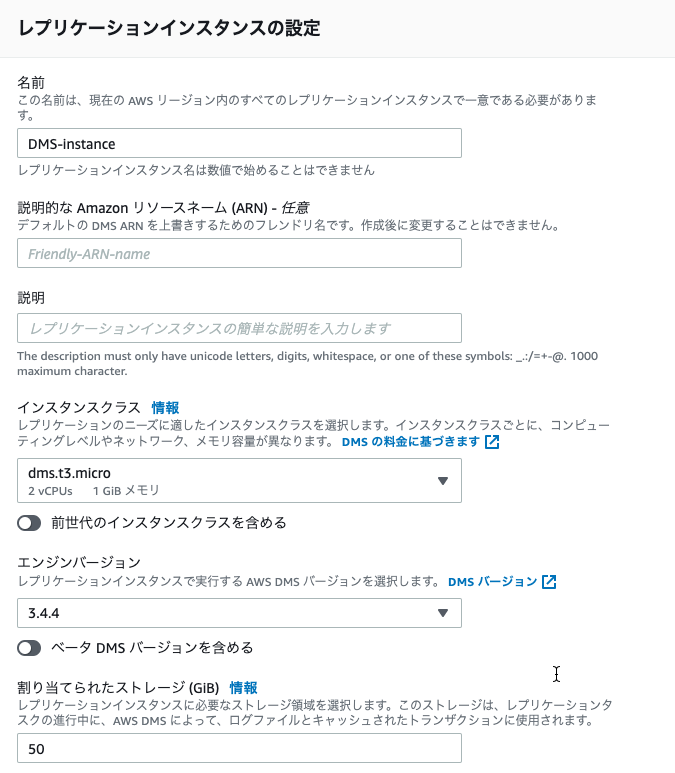Open external link icon beside DMS の料金に基づきます
675x773 pixels.
492,442
